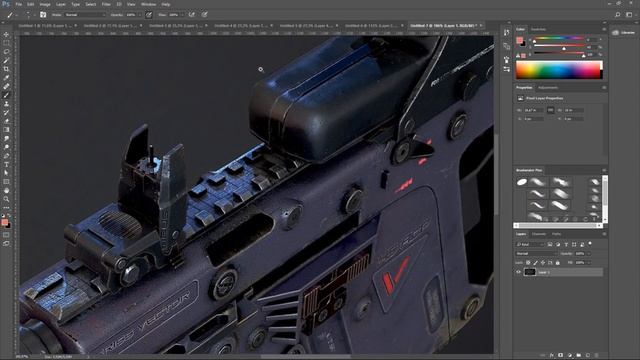Open the History panel icon in collapsed dock
The image size is (640, 360).
tap(507, 33)
